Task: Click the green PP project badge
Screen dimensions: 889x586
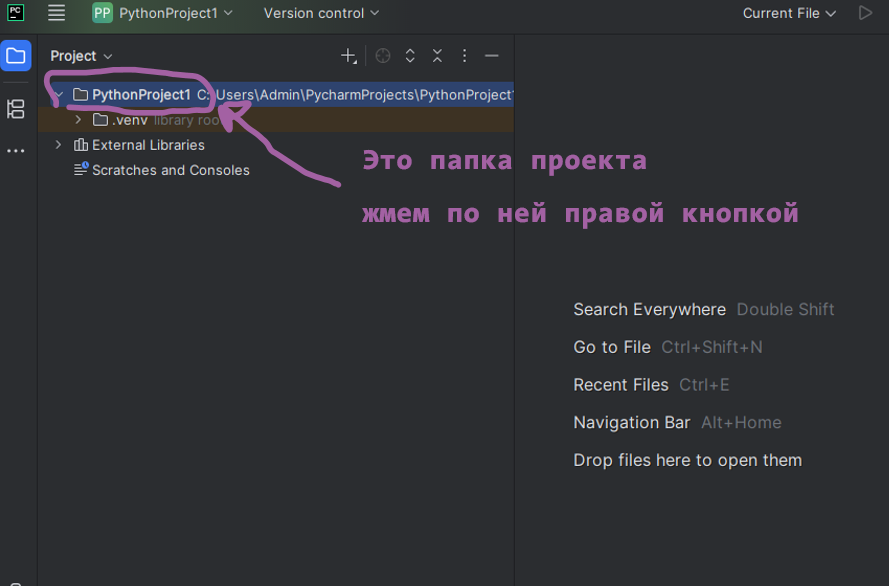Action: pyautogui.click(x=102, y=13)
